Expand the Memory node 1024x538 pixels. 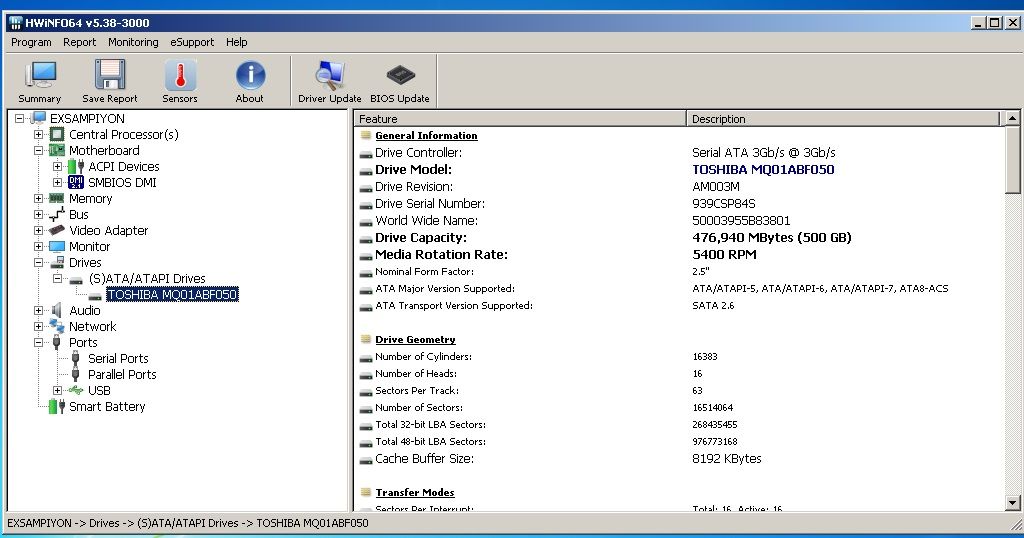(39, 198)
